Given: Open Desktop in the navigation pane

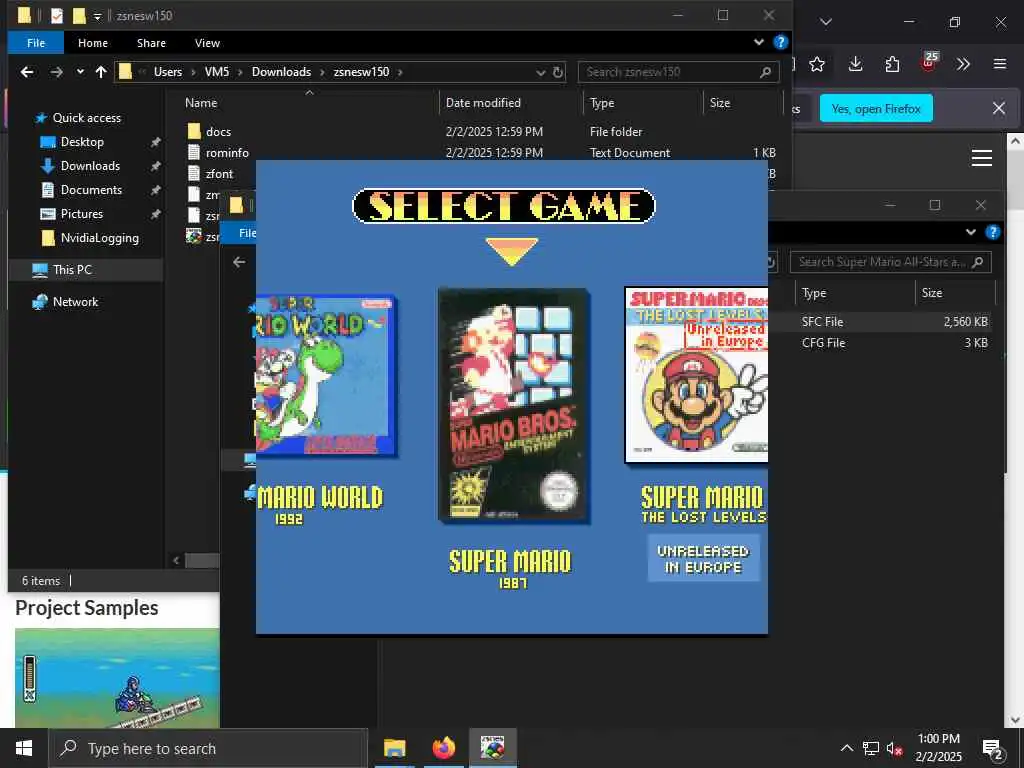Looking at the screenshot, I should point(82,142).
